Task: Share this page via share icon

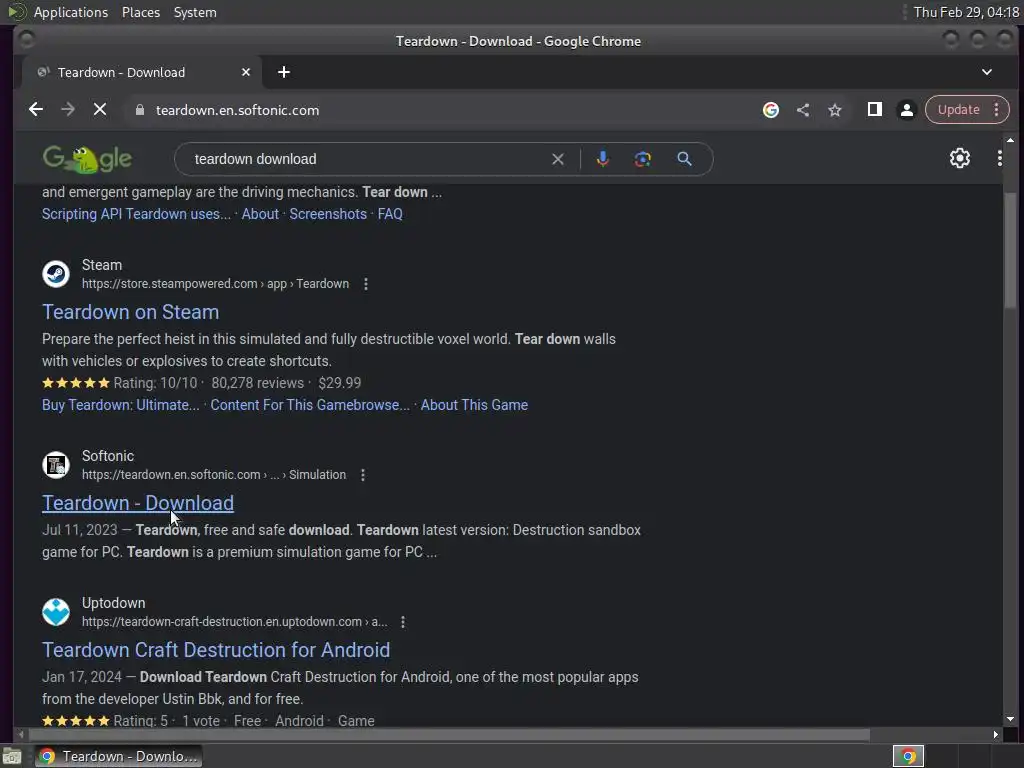Action: [803, 110]
